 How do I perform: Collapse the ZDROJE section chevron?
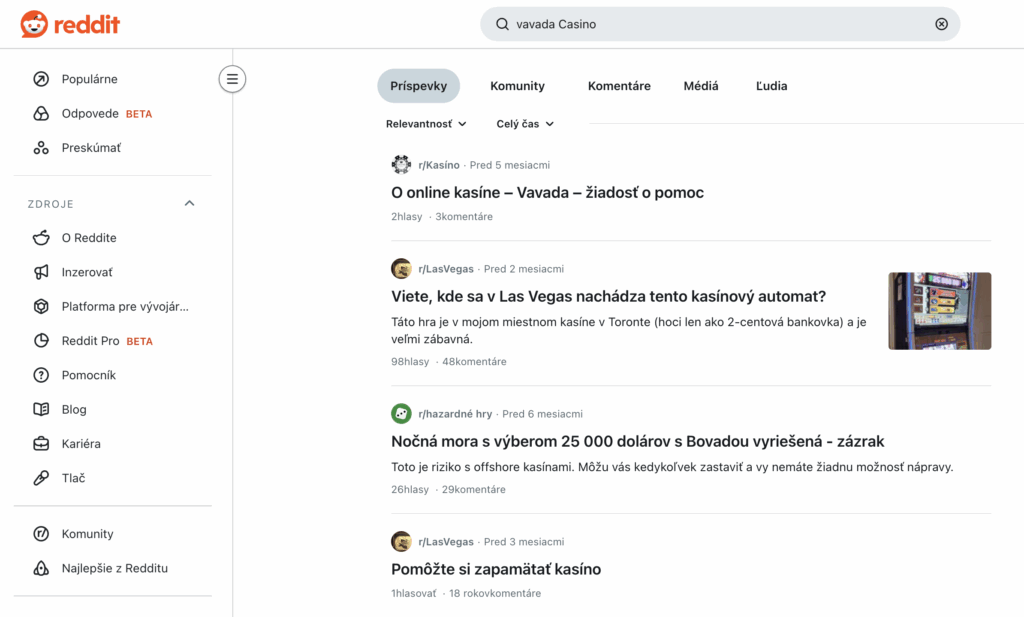pos(190,204)
